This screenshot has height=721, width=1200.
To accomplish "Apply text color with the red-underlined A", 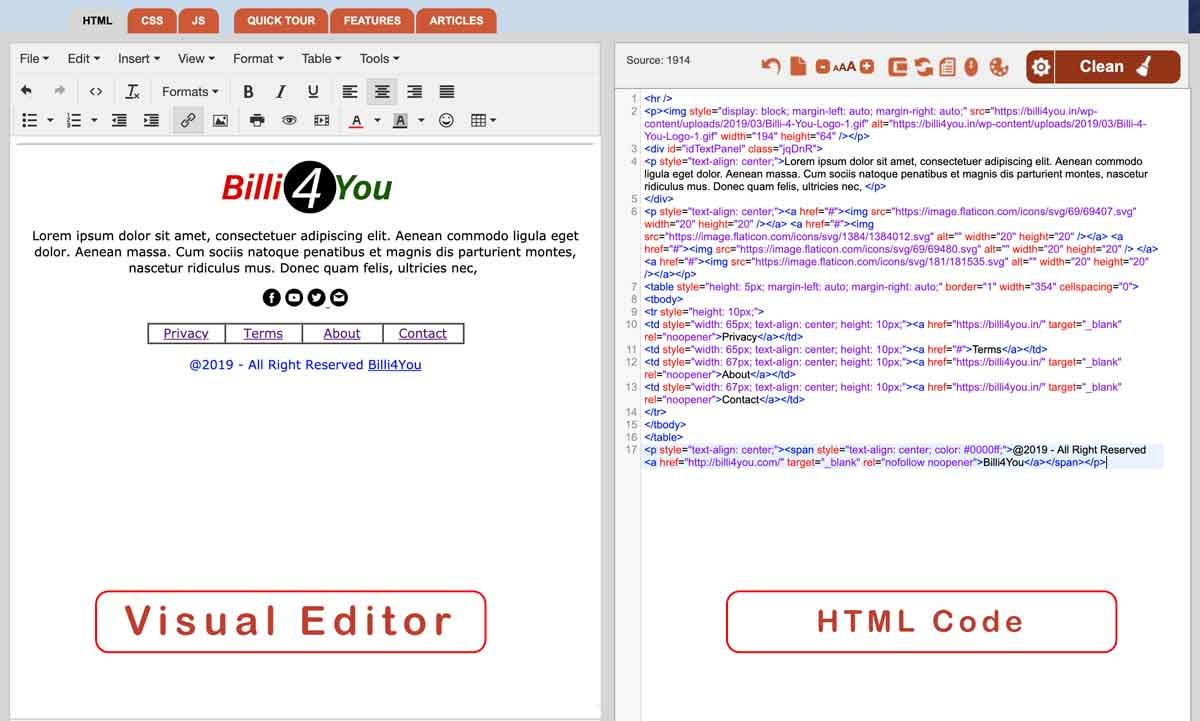I will (356, 120).
